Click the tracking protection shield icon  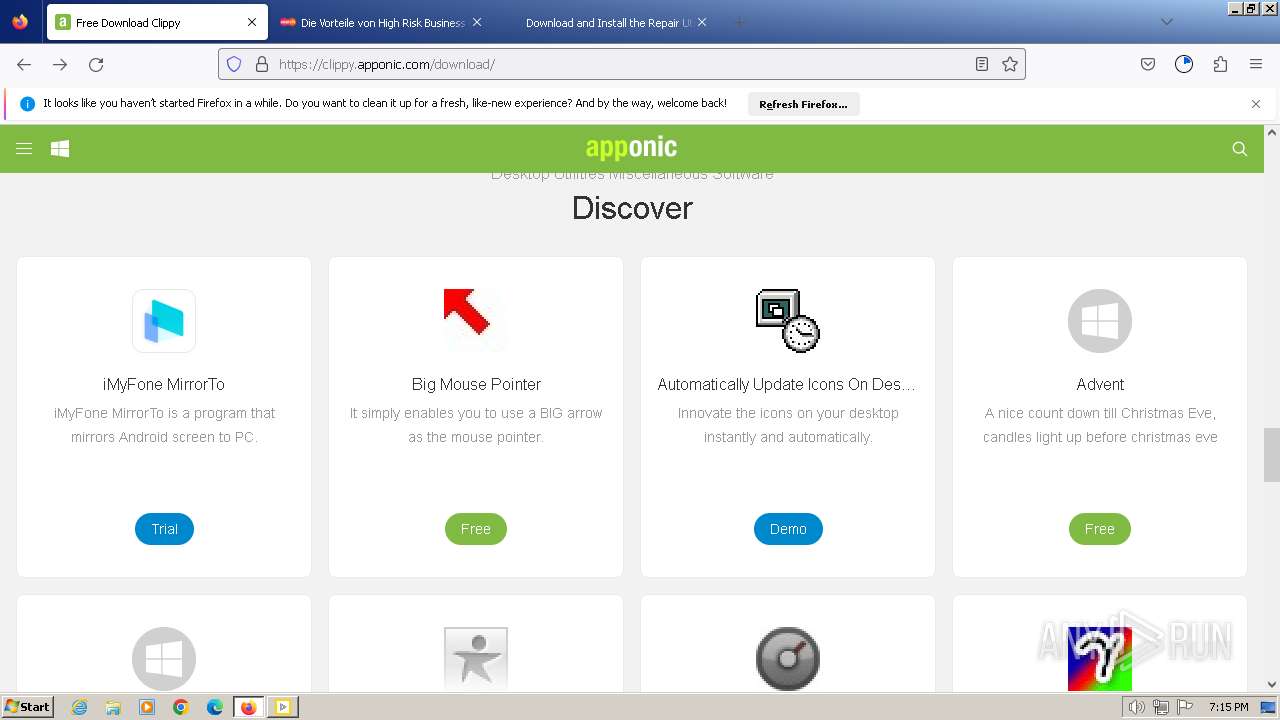pyautogui.click(x=234, y=64)
